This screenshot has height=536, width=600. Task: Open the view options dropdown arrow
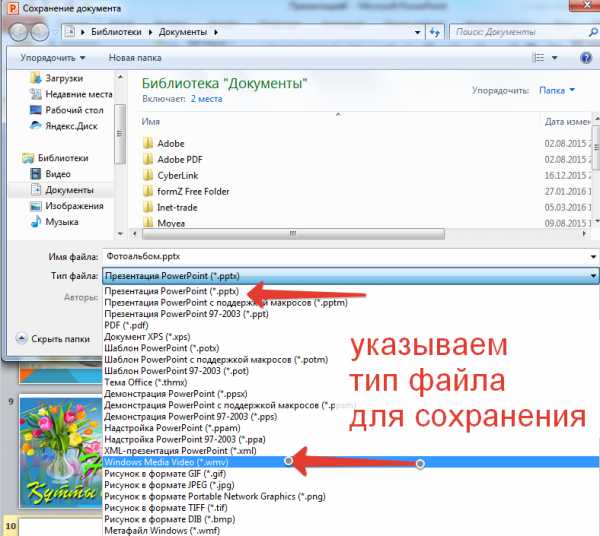[x=554, y=58]
